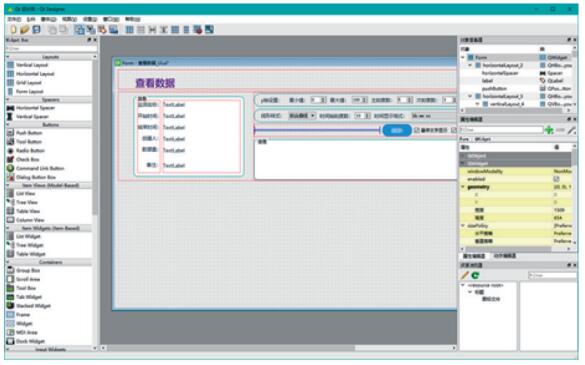Click the pencil edit resources icon

click(464, 275)
